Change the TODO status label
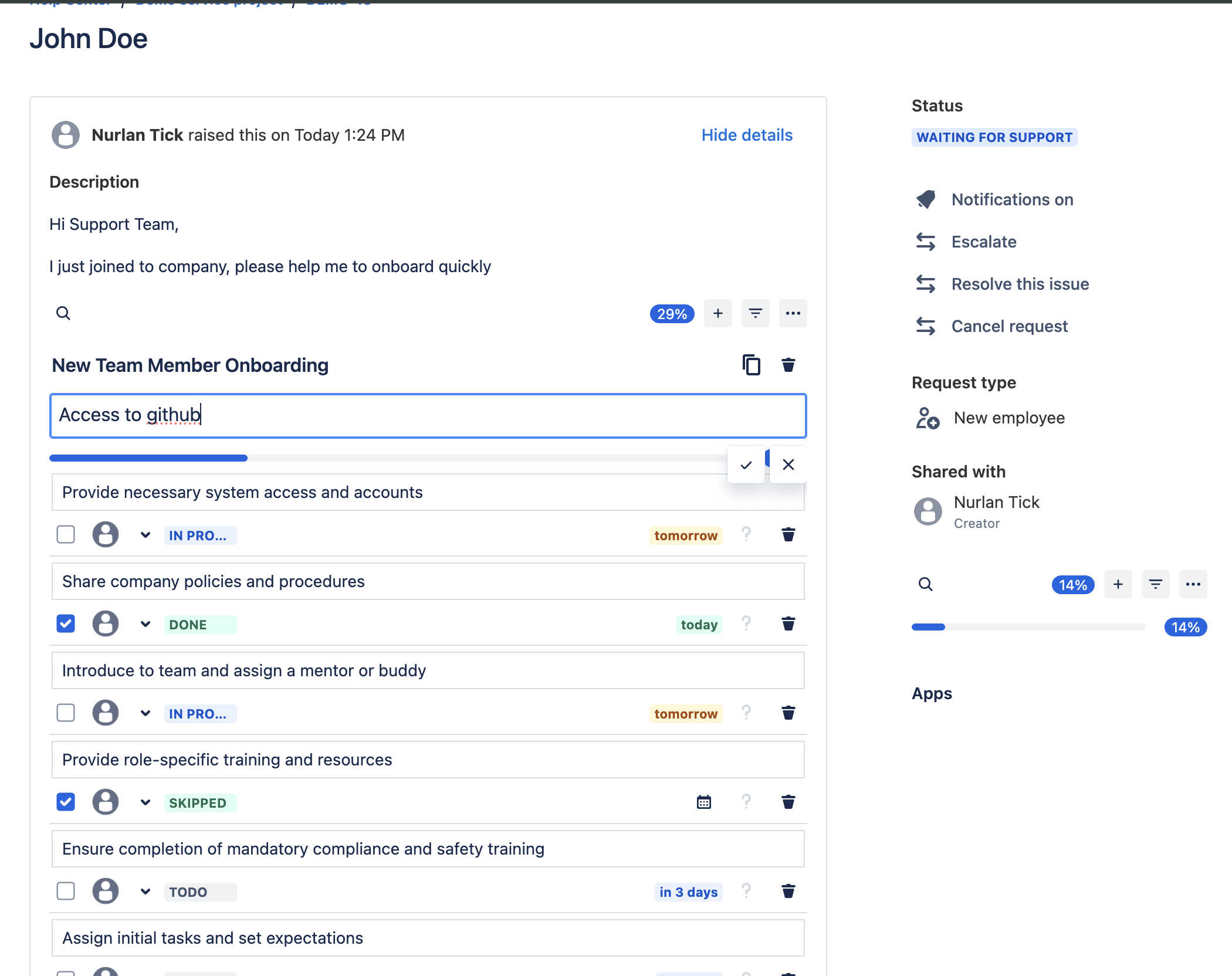1232x976 pixels. (x=200, y=892)
